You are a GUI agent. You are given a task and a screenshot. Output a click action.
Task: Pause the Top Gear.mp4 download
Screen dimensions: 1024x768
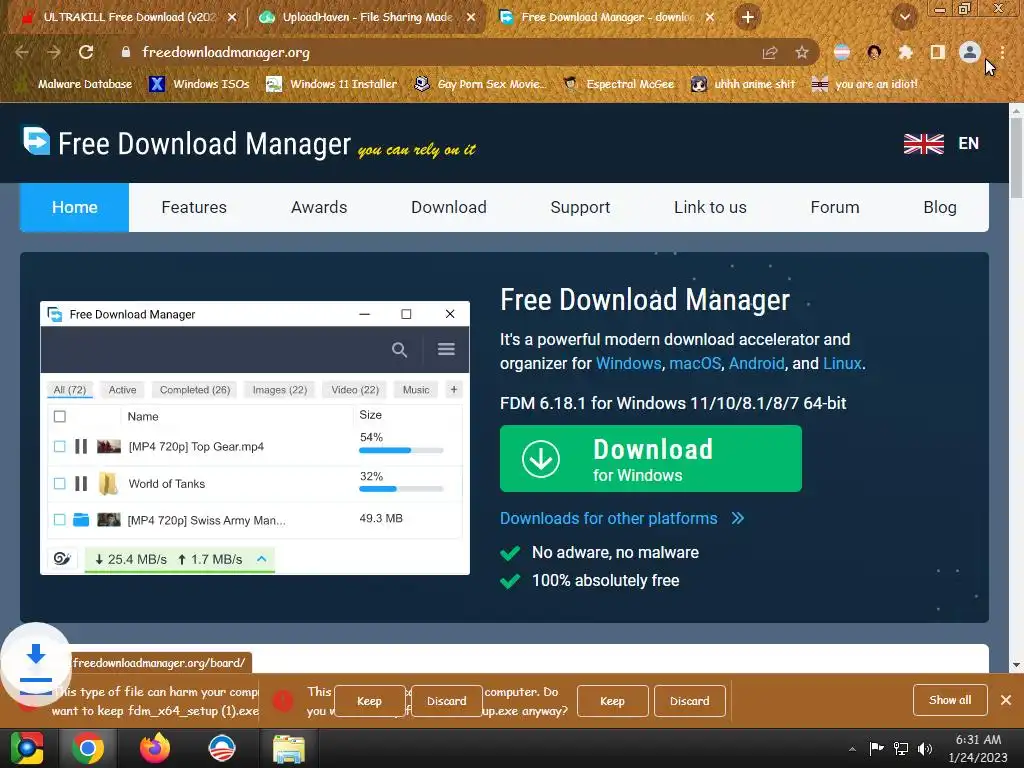81,446
